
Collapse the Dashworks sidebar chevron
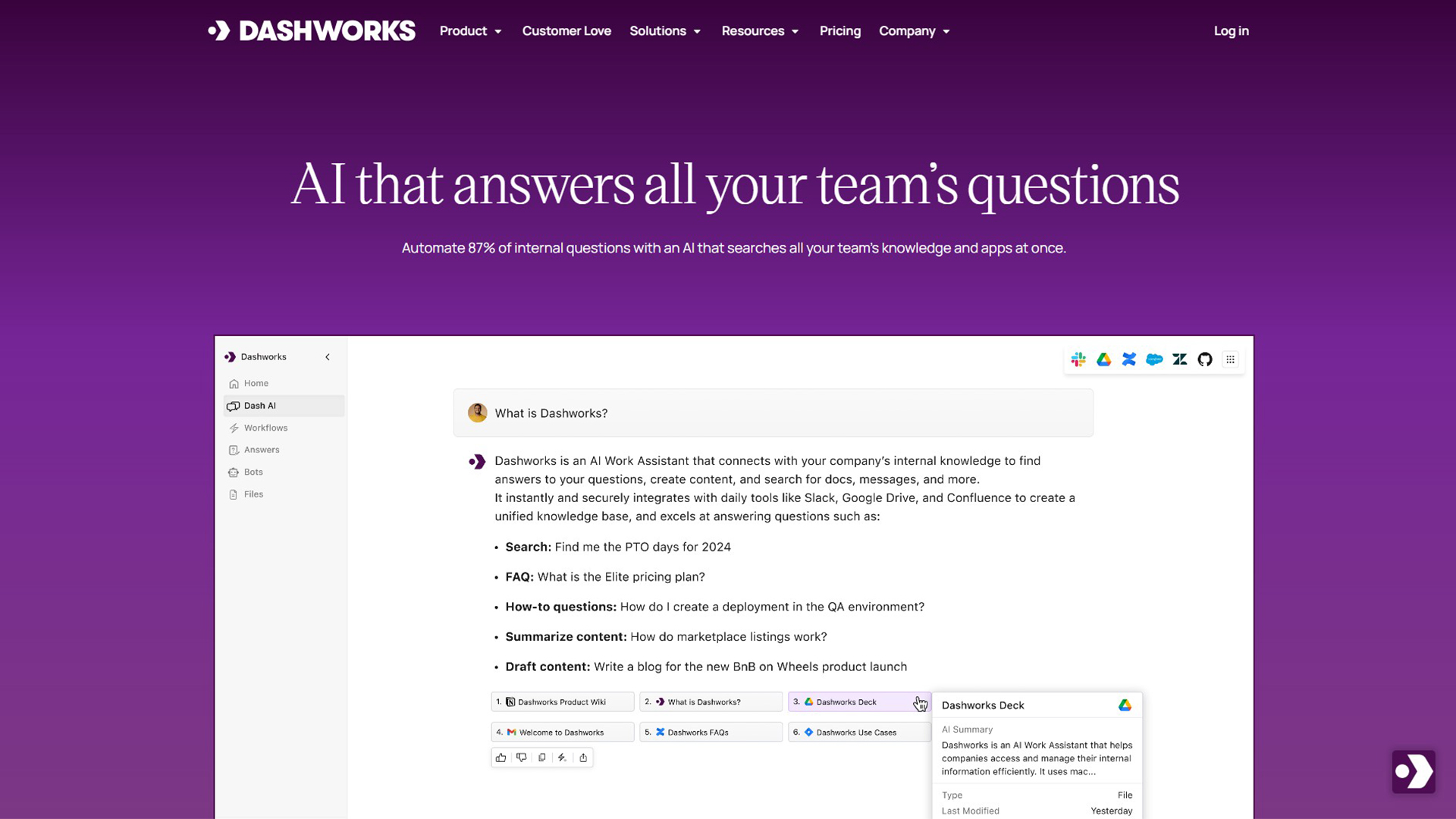pos(328,357)
